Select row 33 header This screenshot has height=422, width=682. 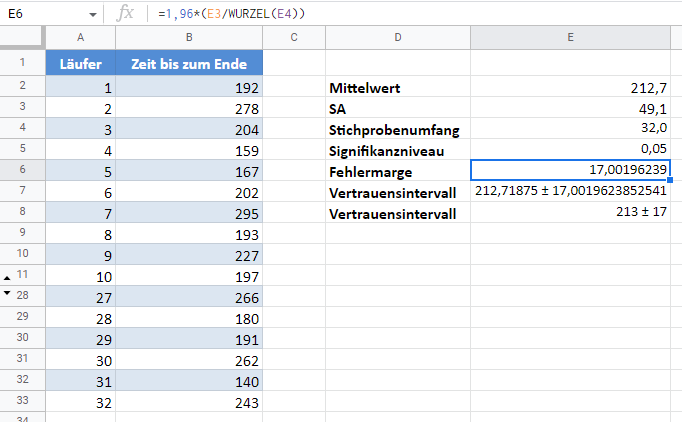pos(22,401)
